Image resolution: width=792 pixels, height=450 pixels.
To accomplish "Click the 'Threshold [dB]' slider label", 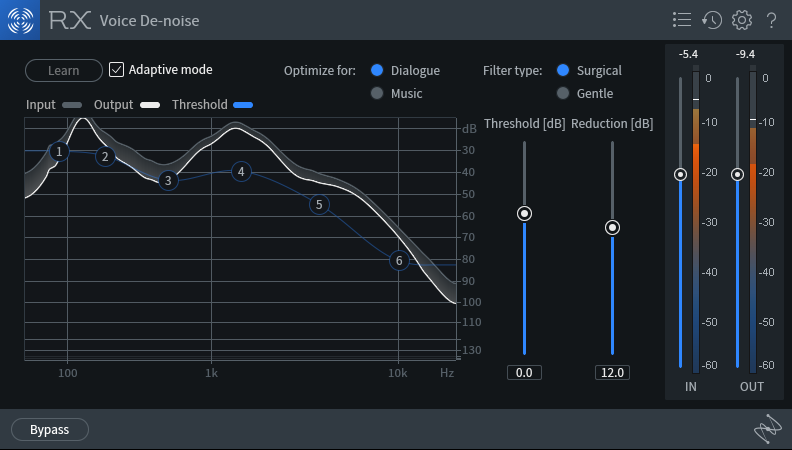I will coord(525,124).
